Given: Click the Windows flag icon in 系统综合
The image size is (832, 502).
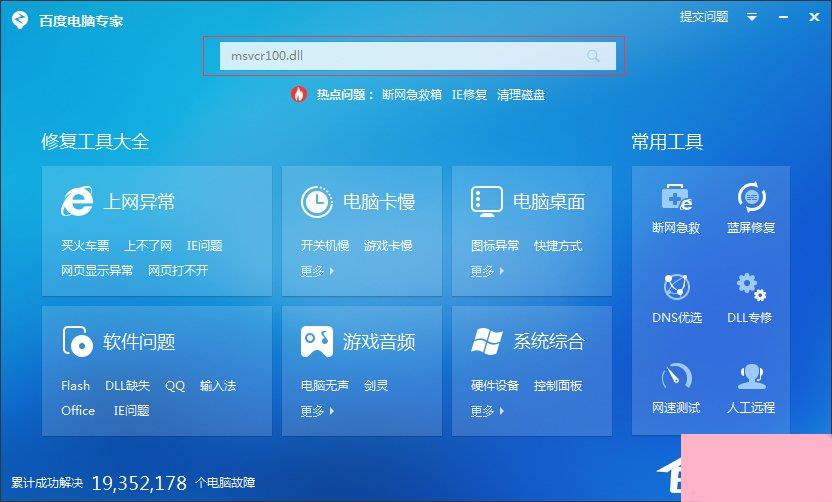Looking at the screenshot, I should pos(487,341).
